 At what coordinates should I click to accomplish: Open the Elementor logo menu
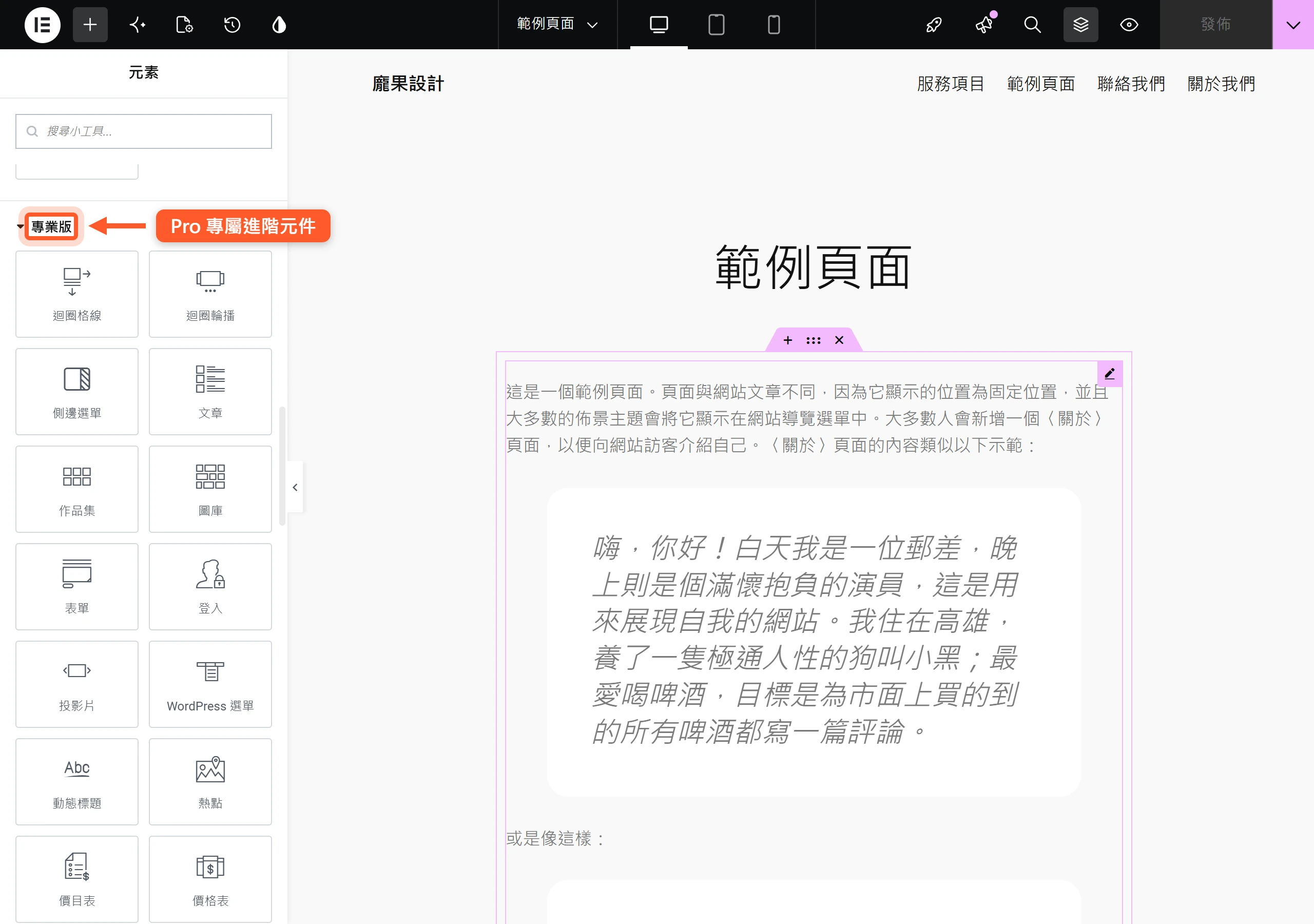tap(43, 25)
